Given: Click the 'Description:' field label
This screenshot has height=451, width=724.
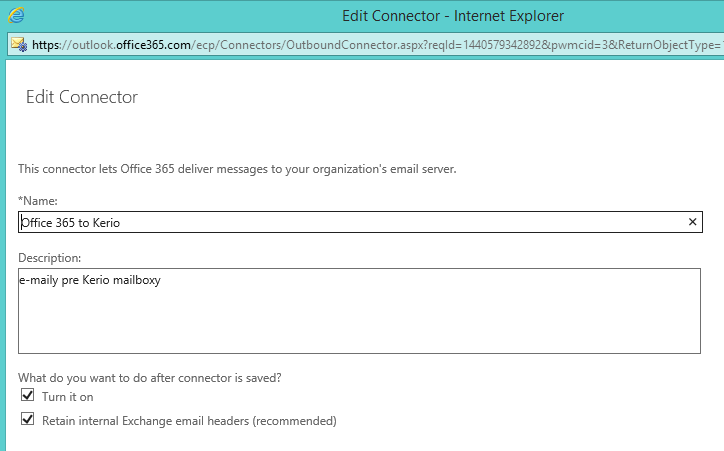Looking at the screenshot, I should [50, 258].
